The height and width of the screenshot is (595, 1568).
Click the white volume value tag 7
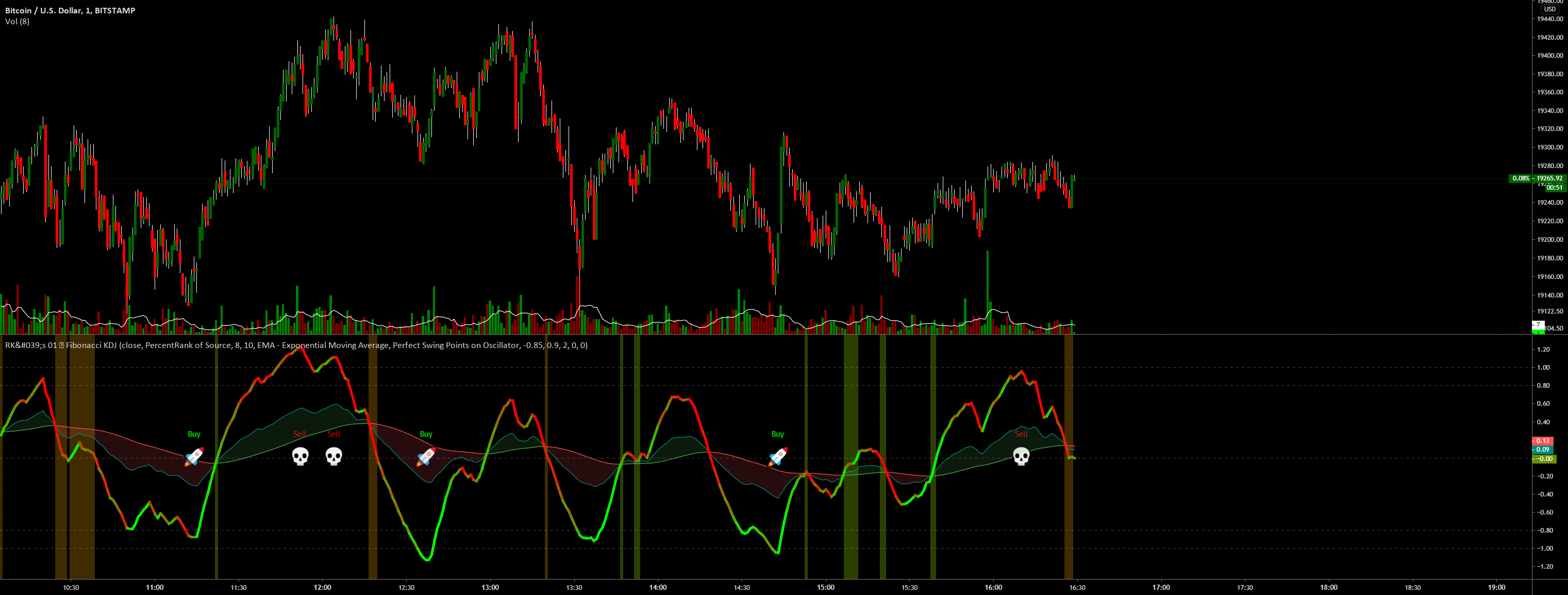[1538, 325]
